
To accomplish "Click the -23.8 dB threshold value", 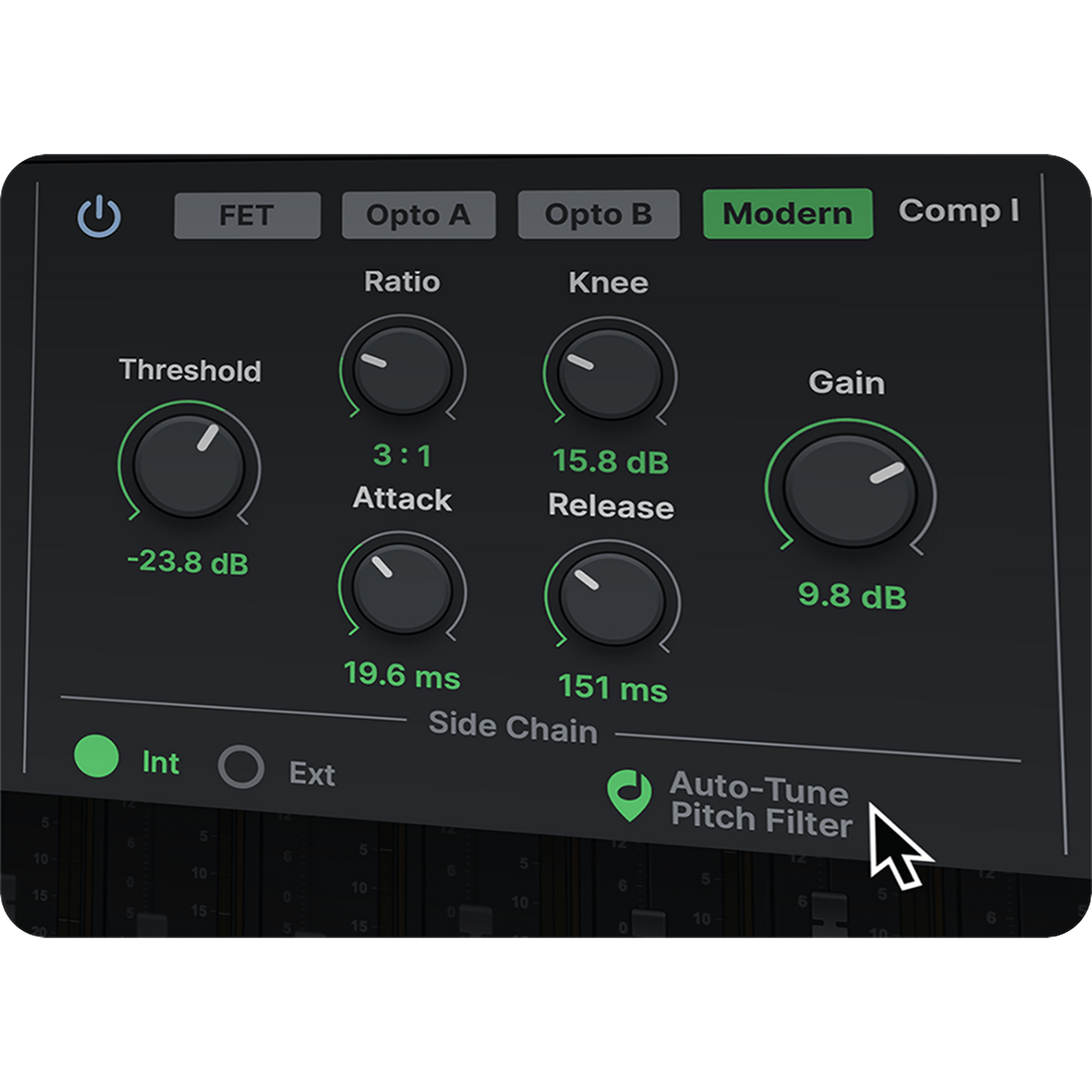I will tap(188, 563).
